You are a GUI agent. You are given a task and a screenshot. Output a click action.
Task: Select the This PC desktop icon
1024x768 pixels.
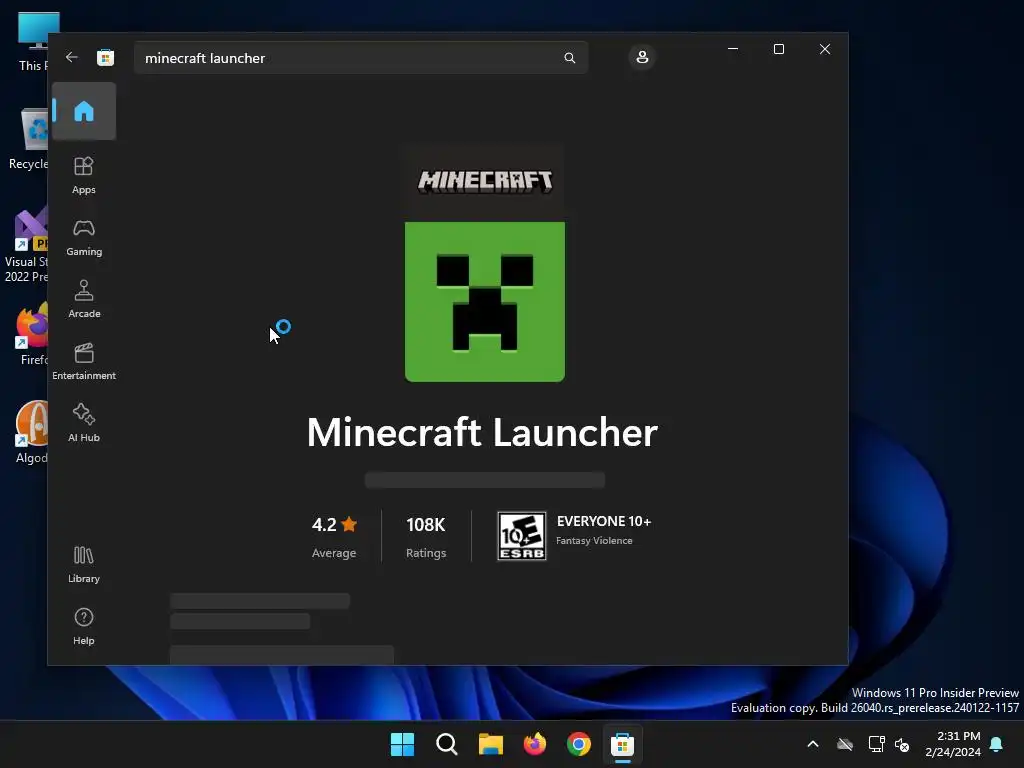(x=34, y=42)
